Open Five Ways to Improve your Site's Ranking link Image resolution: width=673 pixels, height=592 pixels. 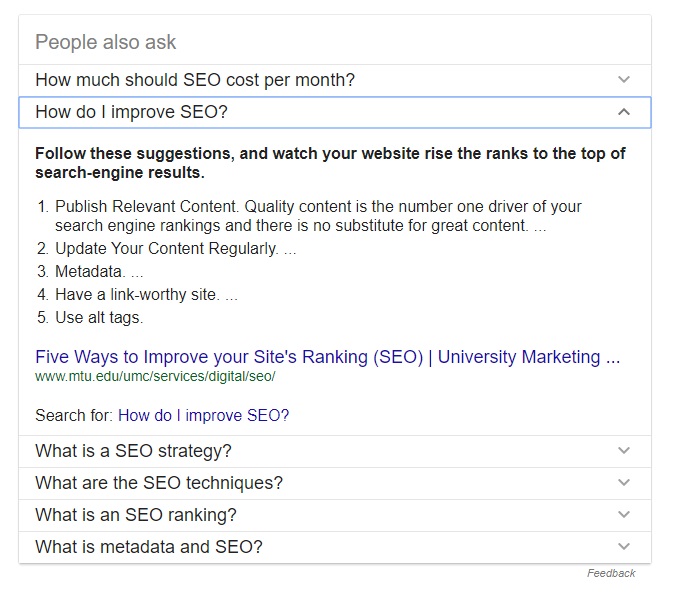coord(327,357)
